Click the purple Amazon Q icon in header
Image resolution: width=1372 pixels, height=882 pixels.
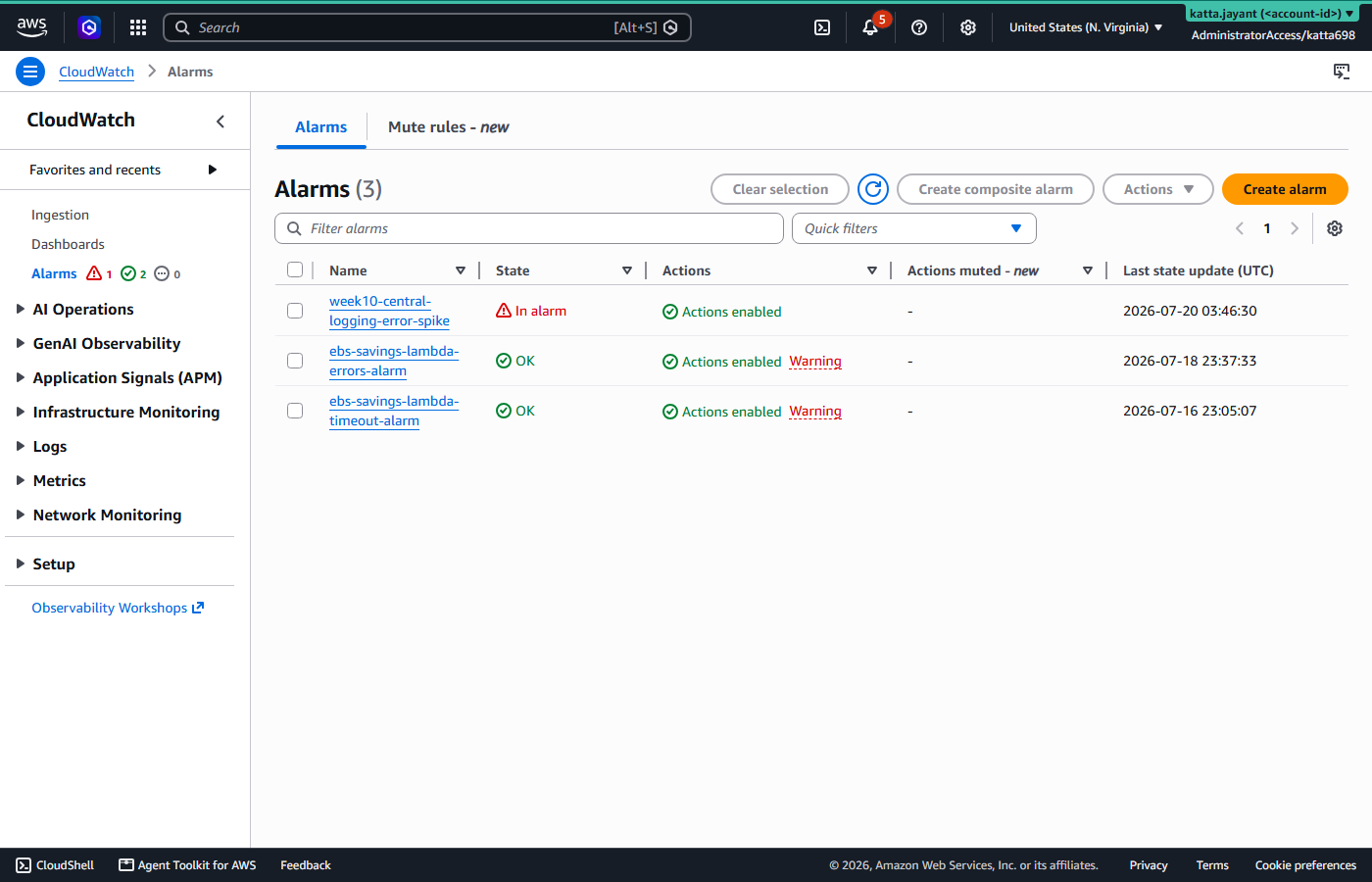coord(89,27)
